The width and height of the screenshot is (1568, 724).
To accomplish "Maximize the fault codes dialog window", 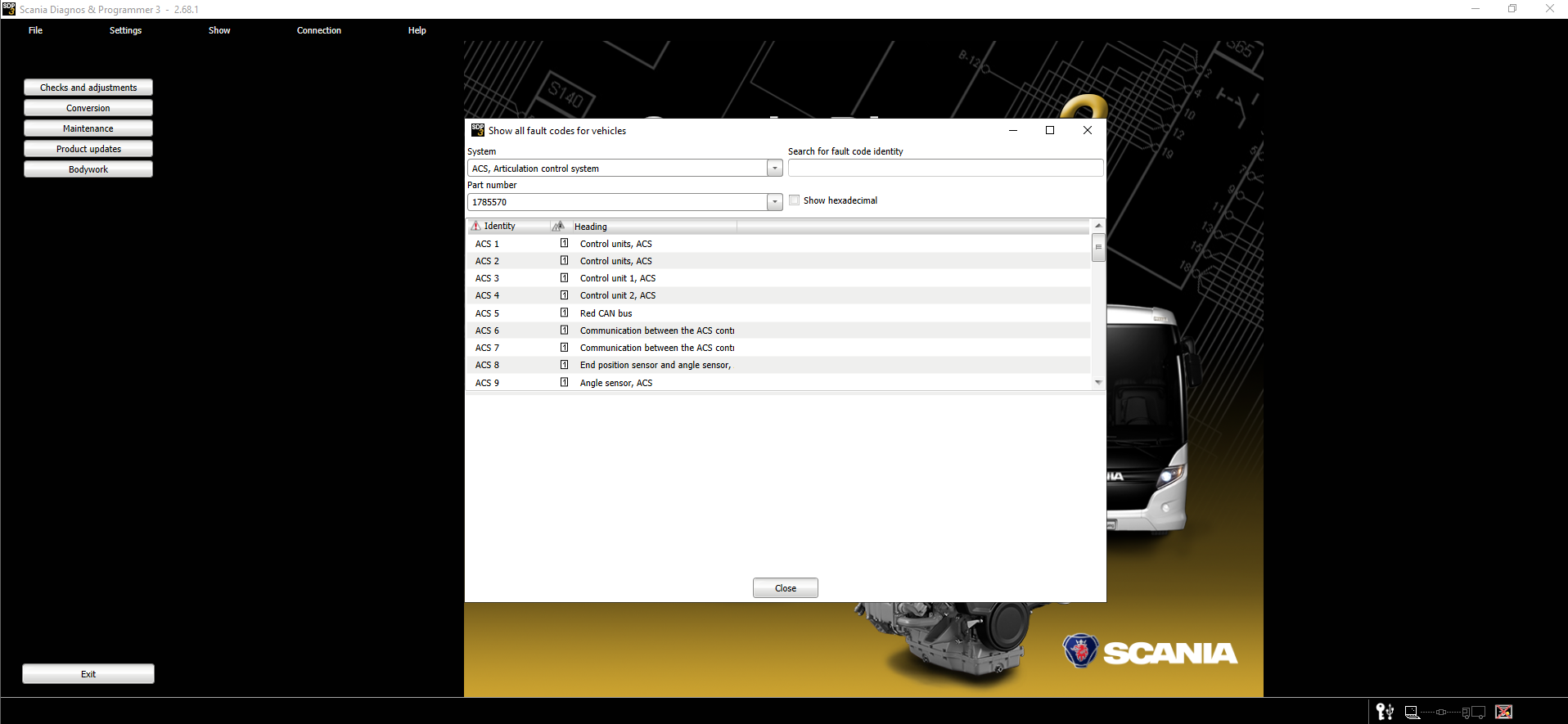I will pyautogui.click(x=1050, y=130).
